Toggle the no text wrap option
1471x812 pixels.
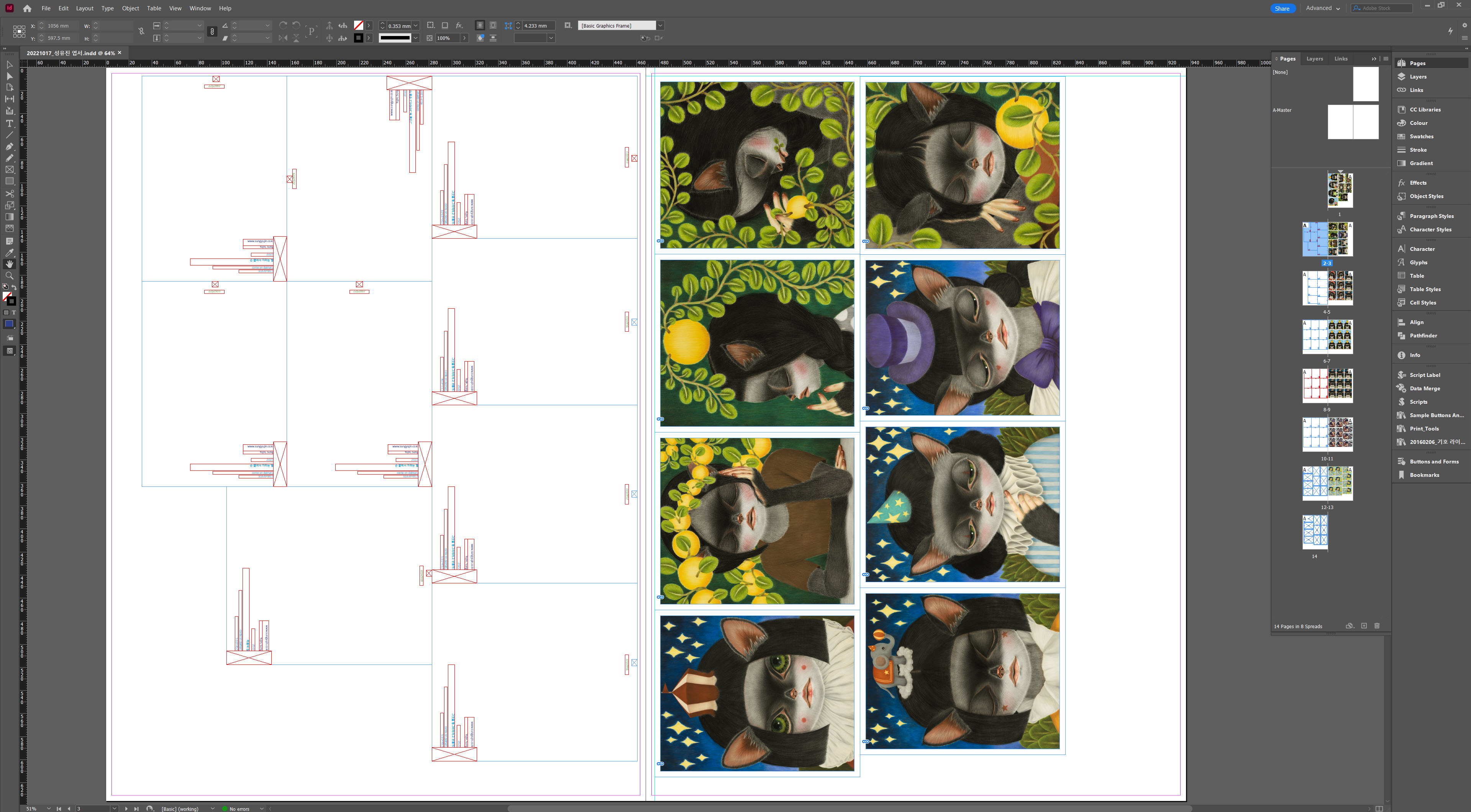(x=480, y=25)
